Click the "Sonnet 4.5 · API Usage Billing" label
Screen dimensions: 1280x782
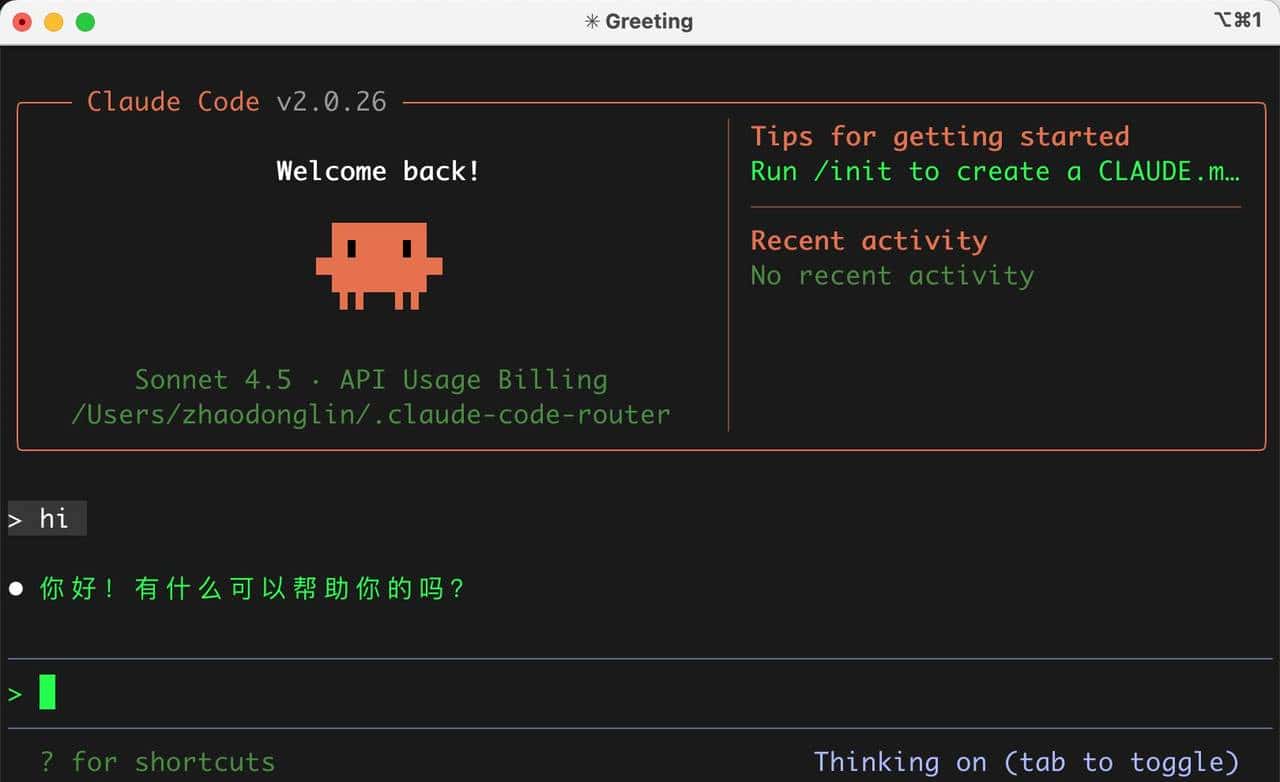point(371,380)
